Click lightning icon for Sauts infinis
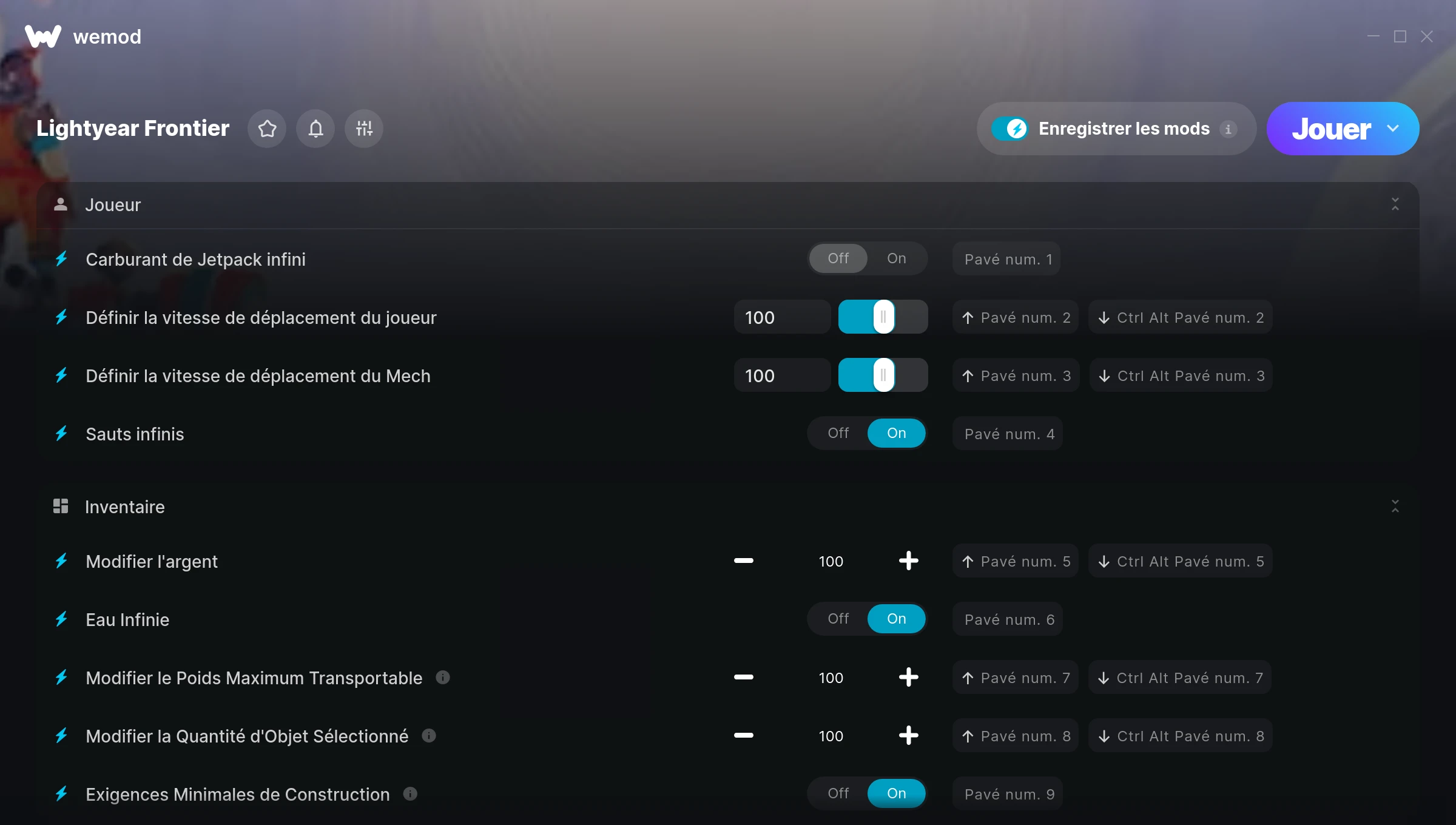1456x825 pixels. tap(61, 434)
